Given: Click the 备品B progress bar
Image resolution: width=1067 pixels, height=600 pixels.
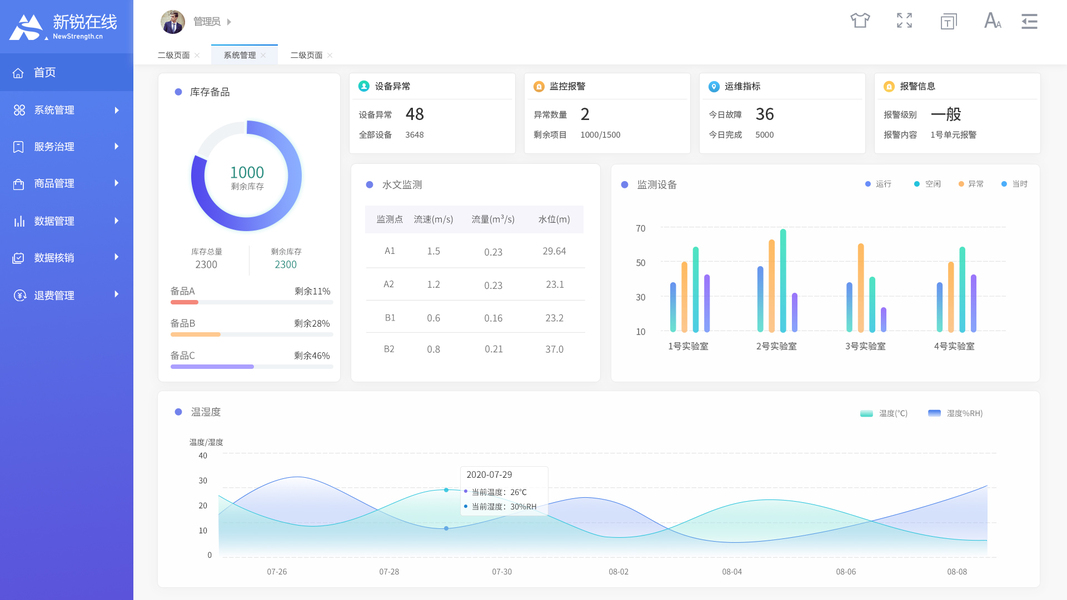Looking at the screenshot, I should [x=252, y=335].
